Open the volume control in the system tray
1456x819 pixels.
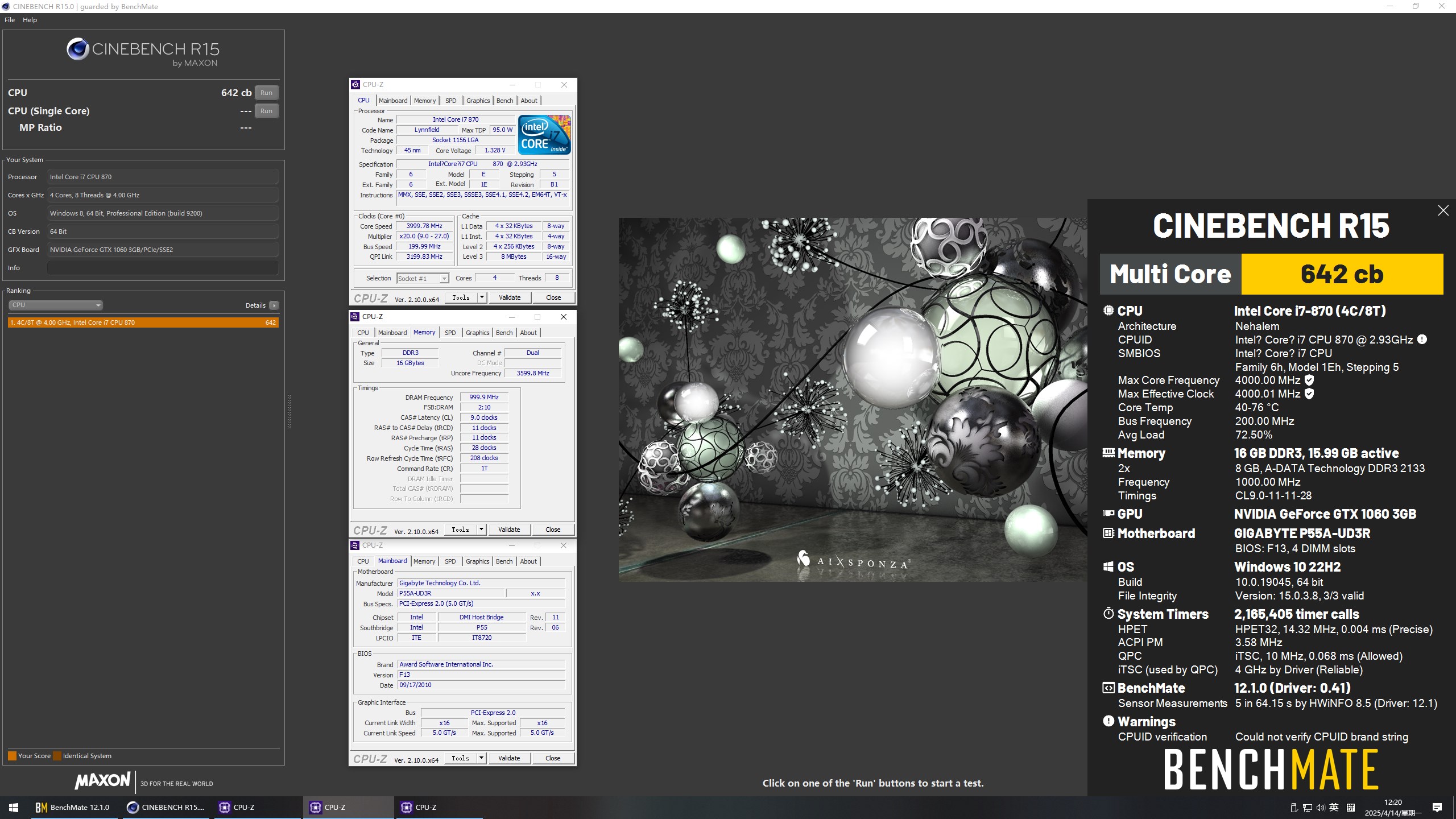[1320, 808]
